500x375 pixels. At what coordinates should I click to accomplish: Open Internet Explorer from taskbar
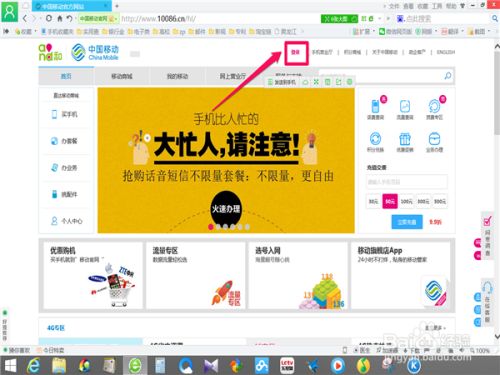point(34,366)
